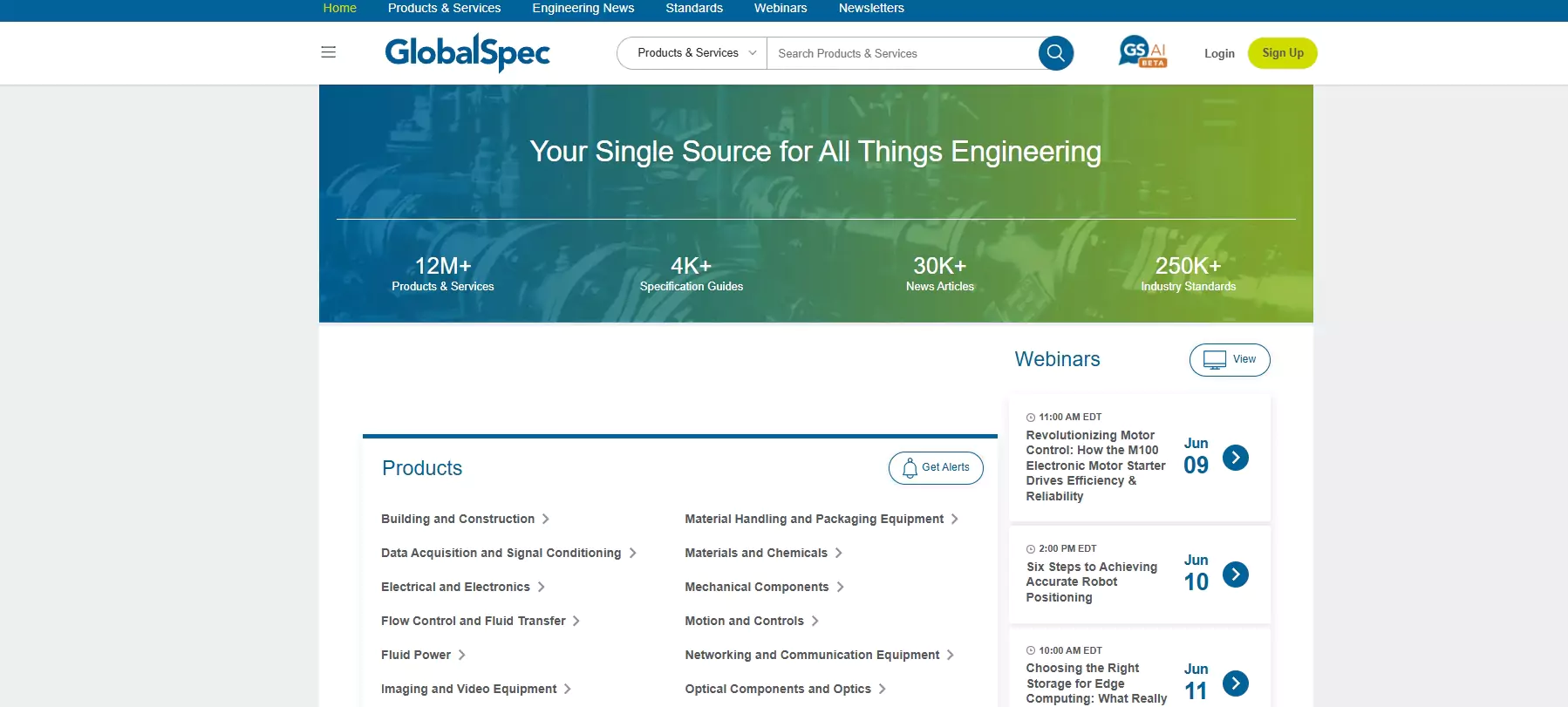Click the 250K+ Industry Standards stat
Image resolution: width=1568 pixels, height=707 pixels.
click(x=1189, y=273)
